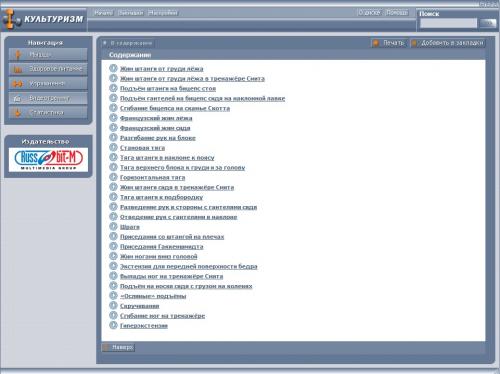Screen dimensions: 500x374
Task: Open the Начало menu item
Action: pyautogui.click(x=103, y=13)
